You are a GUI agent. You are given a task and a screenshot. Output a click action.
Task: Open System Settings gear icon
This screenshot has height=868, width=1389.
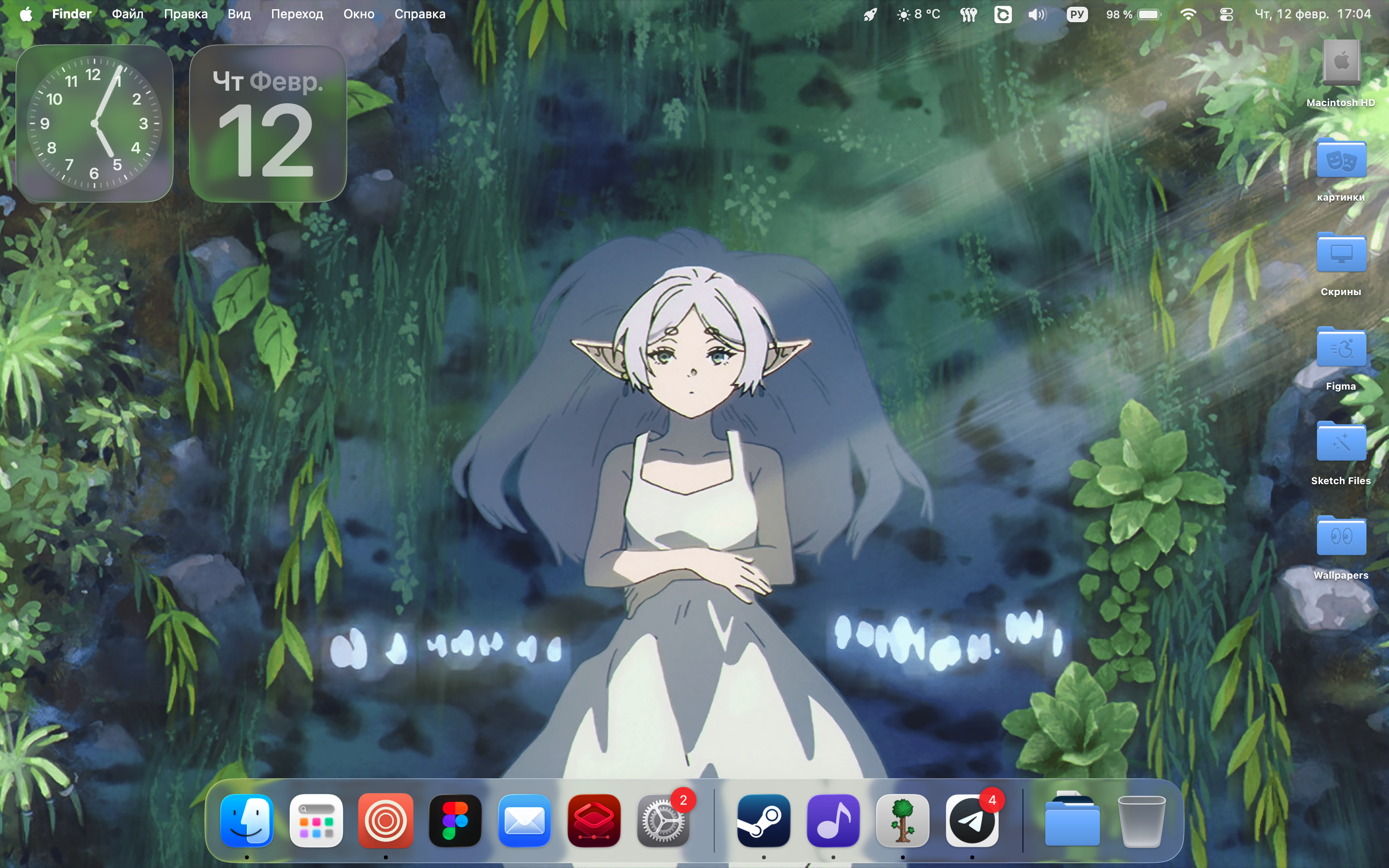click(x=663, y=821)
